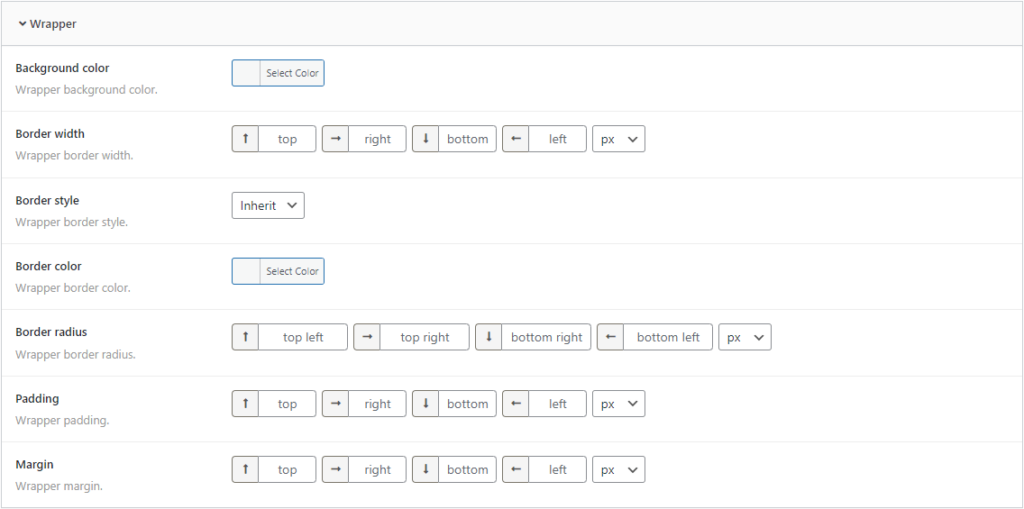Click Select Color for Border color
This screenshot has width=1024, height=509.
pyautogui.click(x=292, y=271)
